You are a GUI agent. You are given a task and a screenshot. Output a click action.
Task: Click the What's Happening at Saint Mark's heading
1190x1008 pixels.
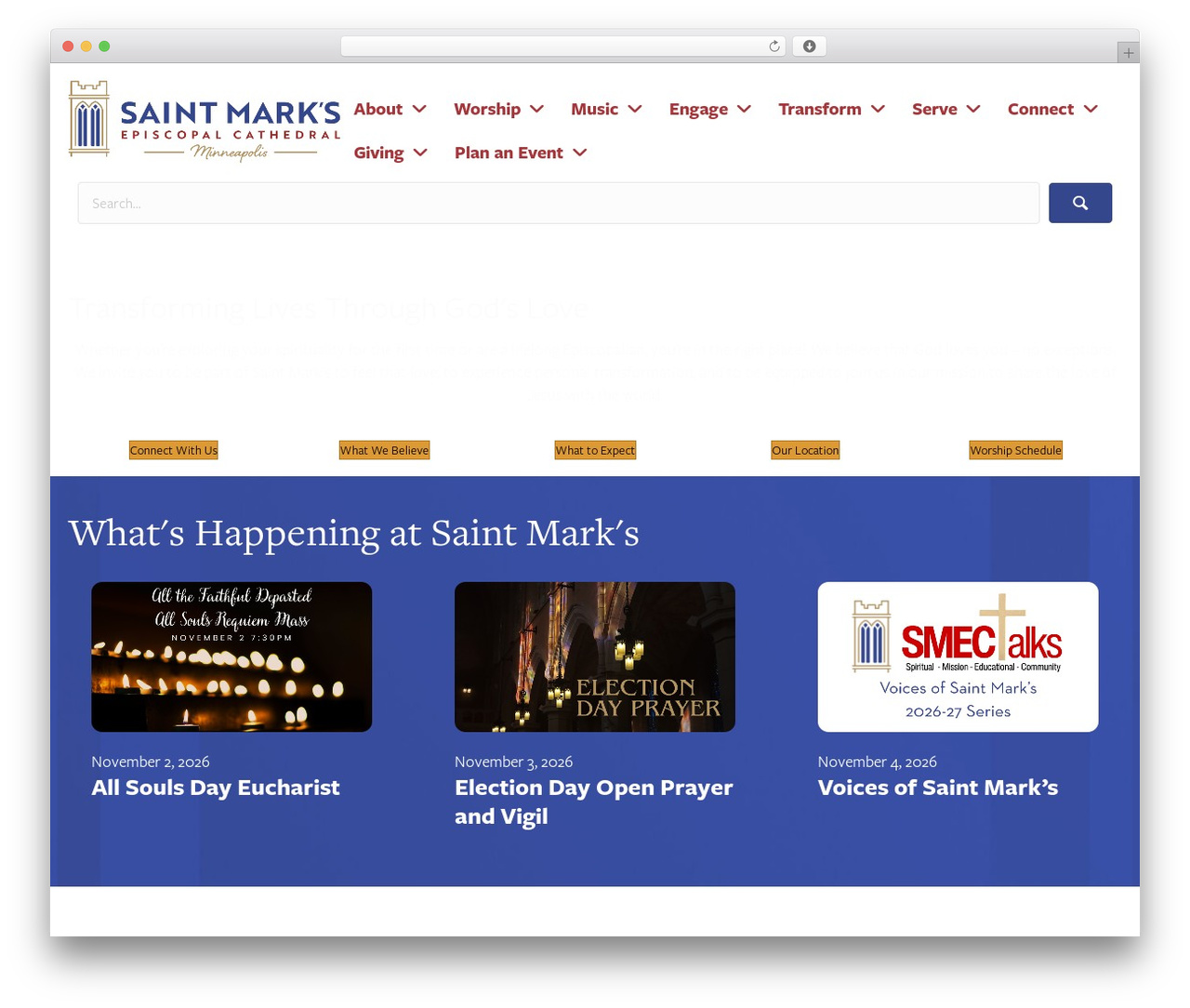tap(354, 533)
